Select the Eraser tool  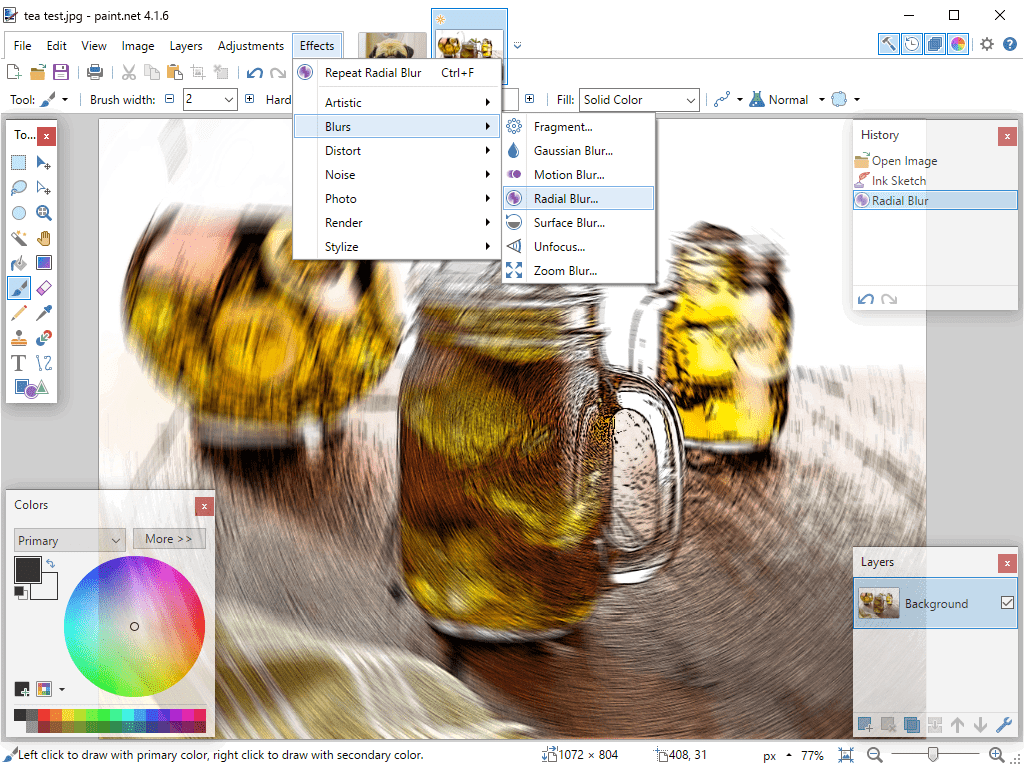click(44, 288)
